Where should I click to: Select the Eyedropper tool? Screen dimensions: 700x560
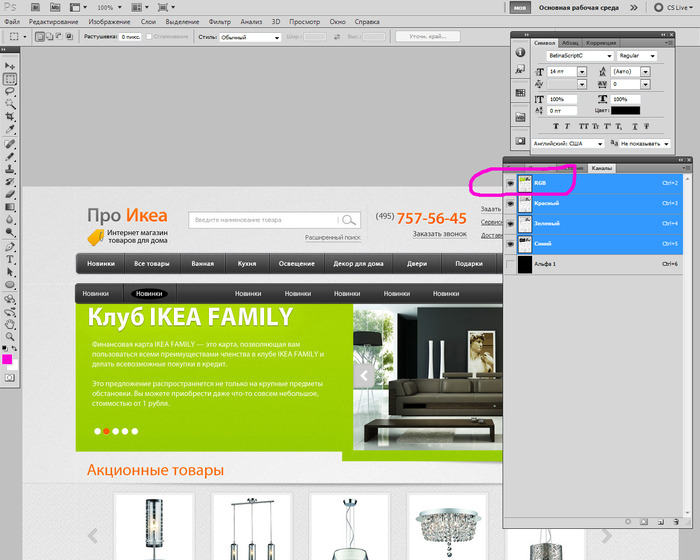(x=10, y=130)
